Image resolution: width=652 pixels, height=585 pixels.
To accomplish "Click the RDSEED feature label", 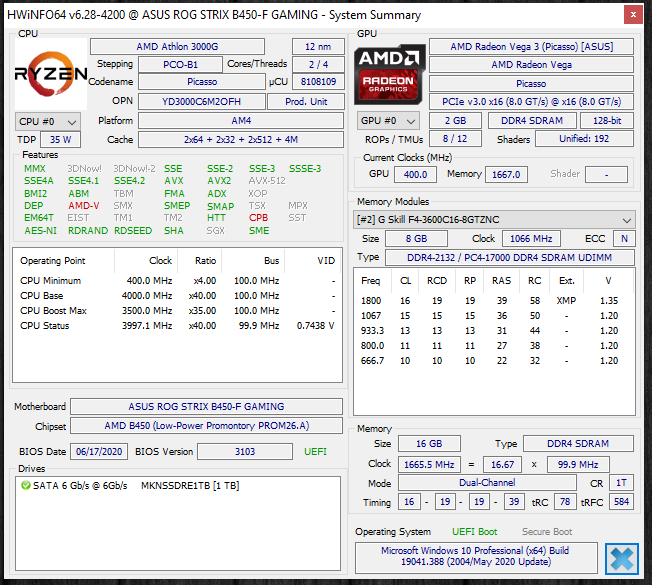I will point(133,230).
